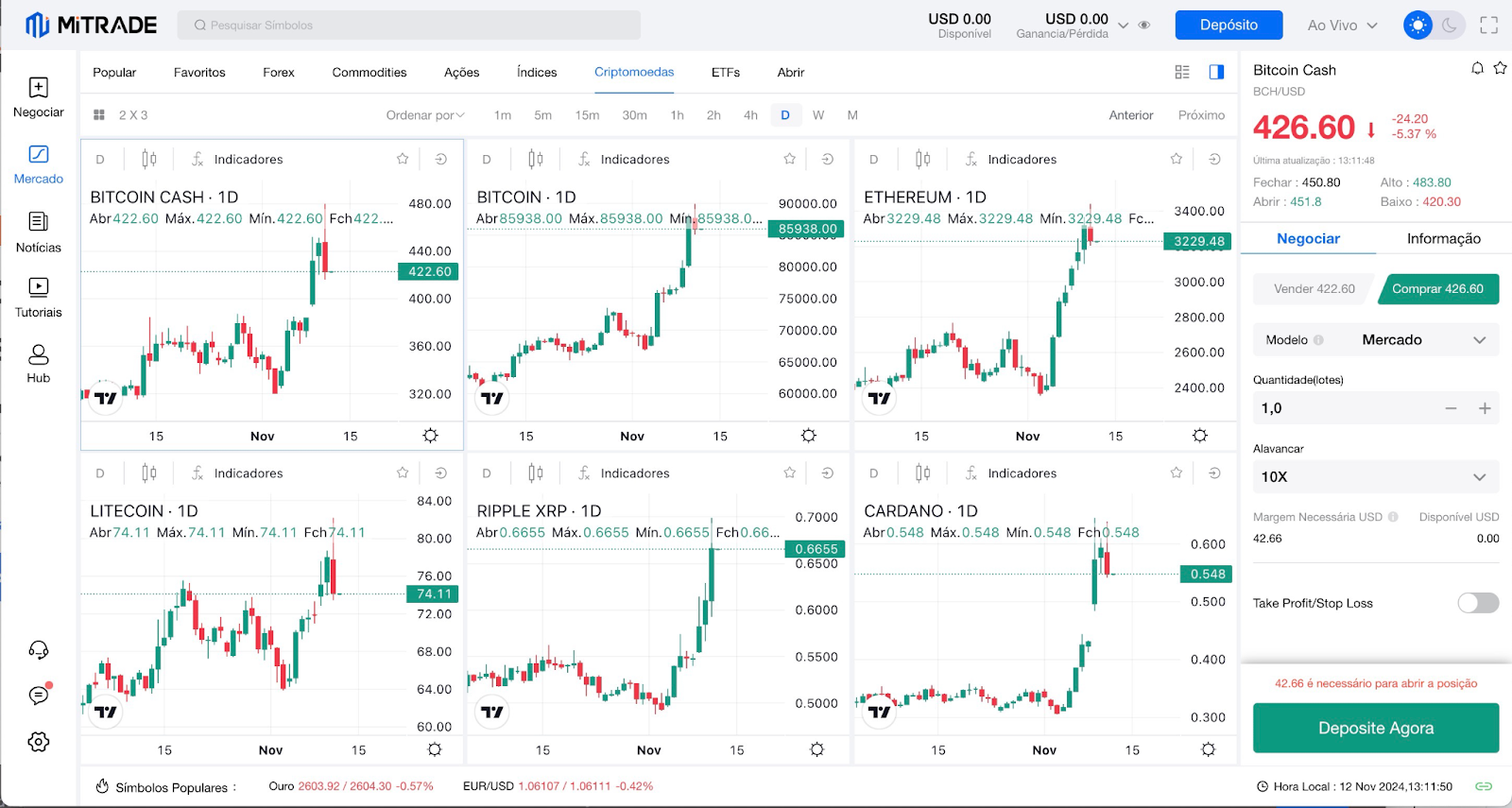
Task: Click the connection status link icon
Action: pyautogui.click(x=1484, y=786)
